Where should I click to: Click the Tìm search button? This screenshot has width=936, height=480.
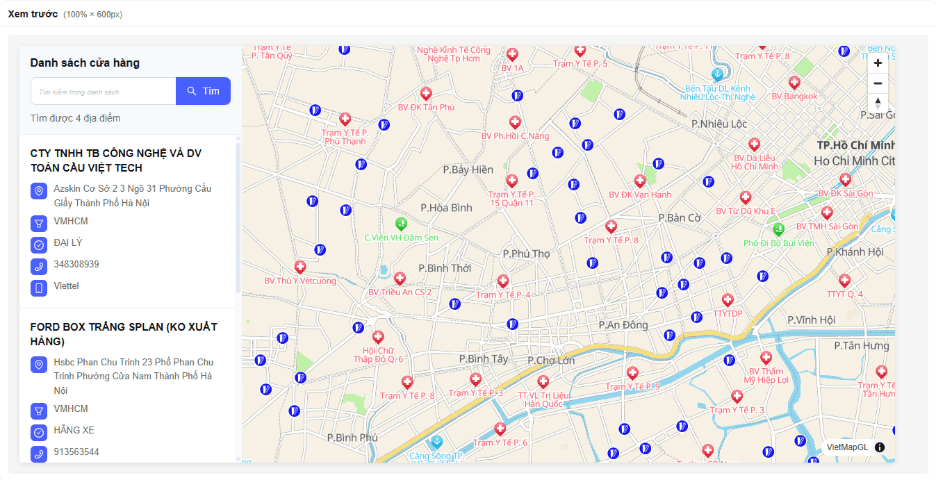click(x=203, y=91)
